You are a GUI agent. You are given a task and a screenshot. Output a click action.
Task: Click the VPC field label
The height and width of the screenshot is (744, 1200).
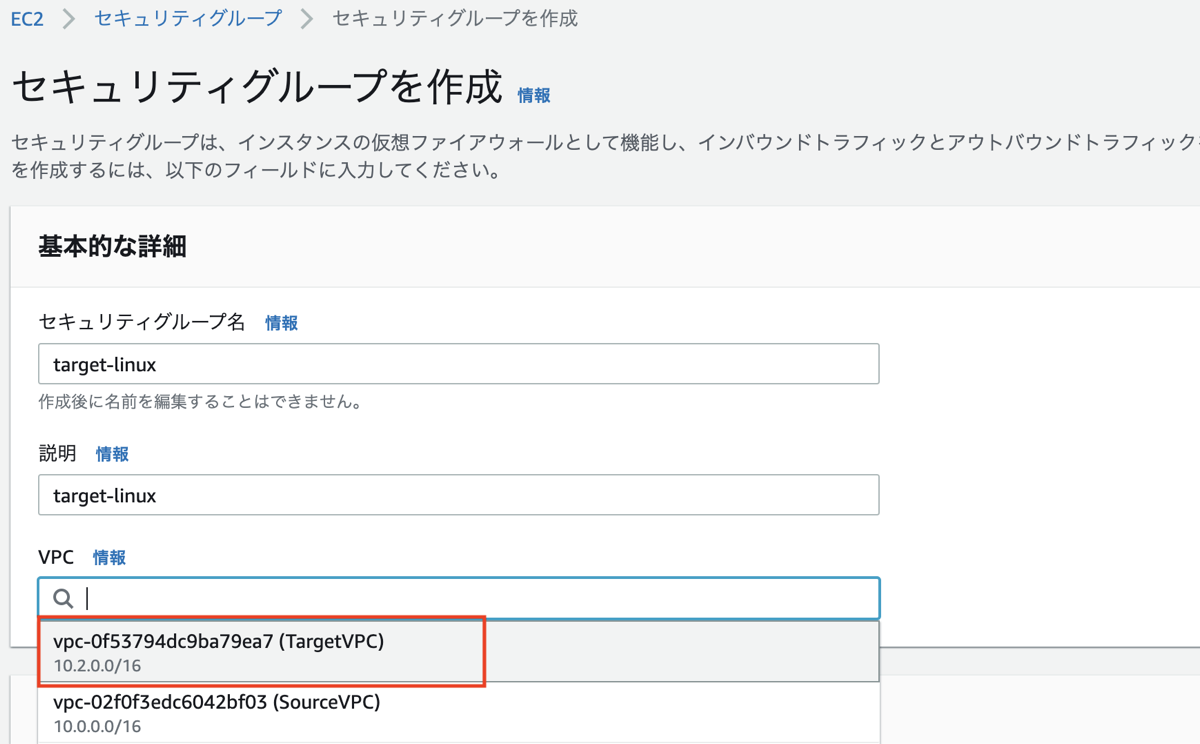point(56,557)
